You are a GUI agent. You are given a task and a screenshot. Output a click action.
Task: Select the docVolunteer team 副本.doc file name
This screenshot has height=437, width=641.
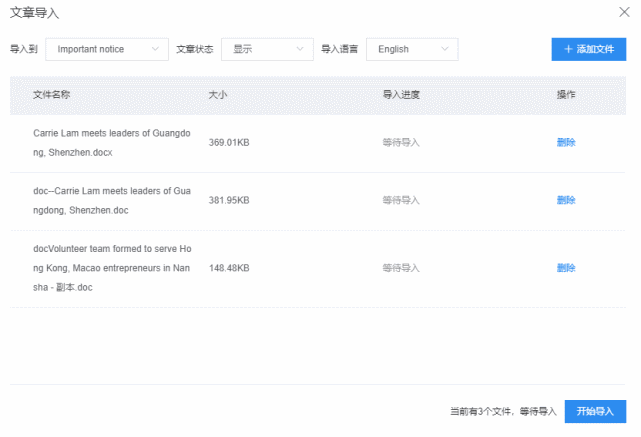112,268
